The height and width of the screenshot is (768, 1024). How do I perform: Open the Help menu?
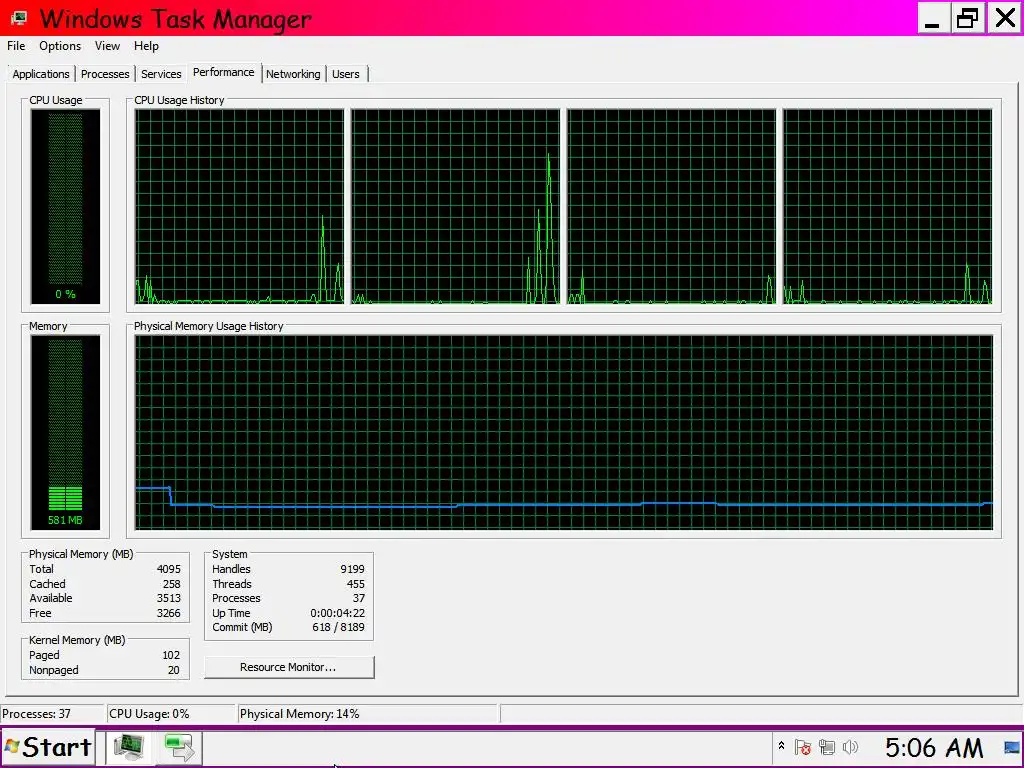[146, 46]
